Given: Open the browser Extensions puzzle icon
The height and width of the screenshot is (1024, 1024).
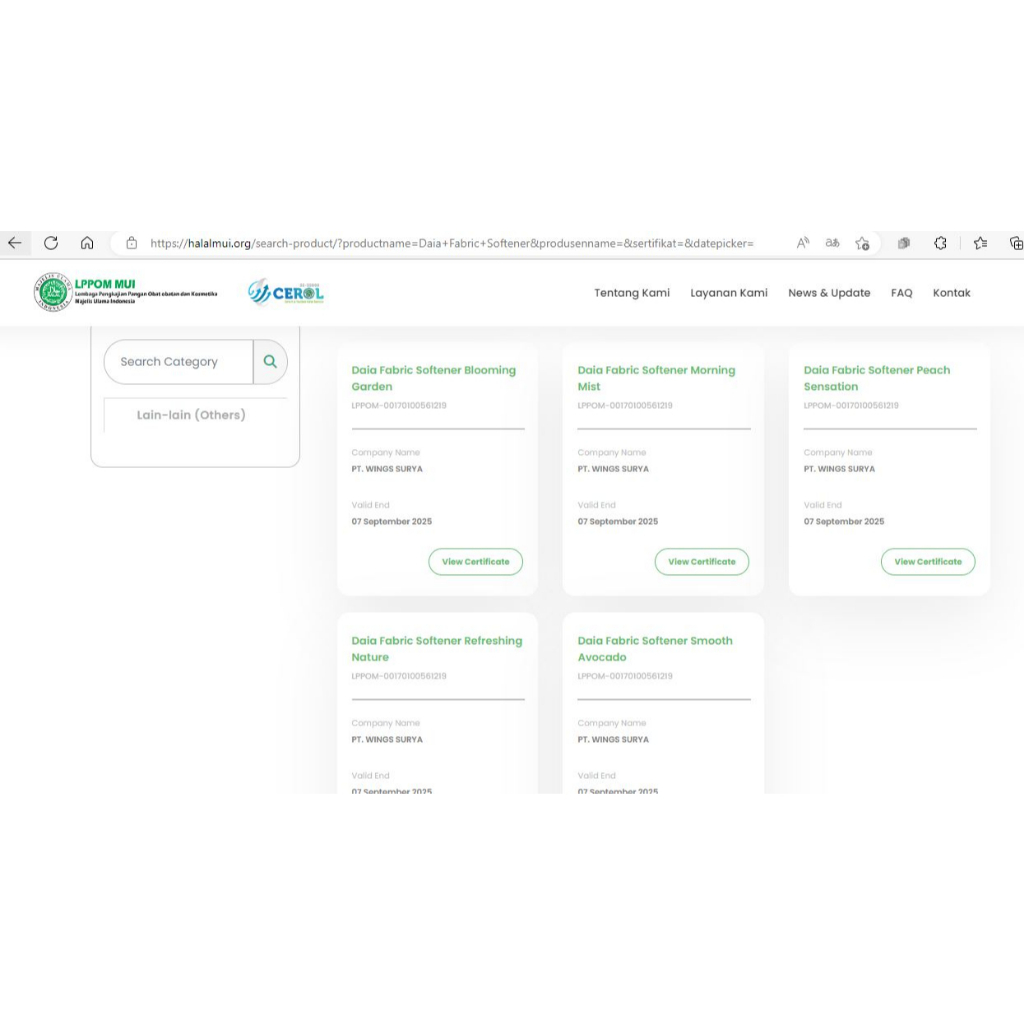Looking at the screenshot, I should point(940,243).
